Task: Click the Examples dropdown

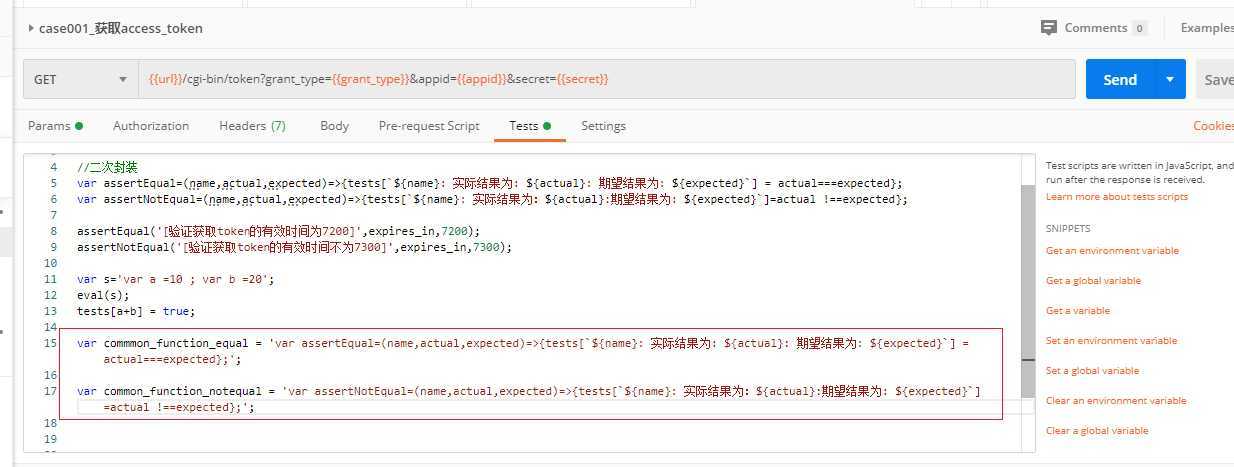Action: coord(1206,28)
